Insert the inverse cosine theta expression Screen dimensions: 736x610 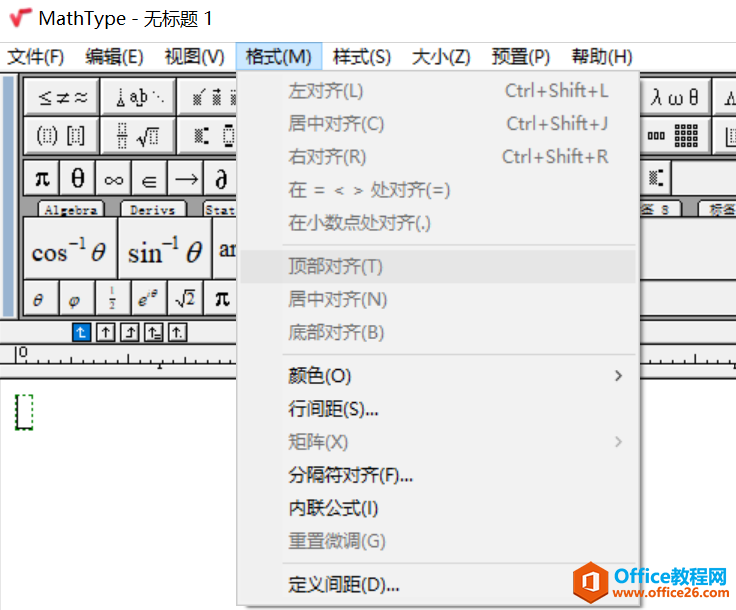point(70,249)
